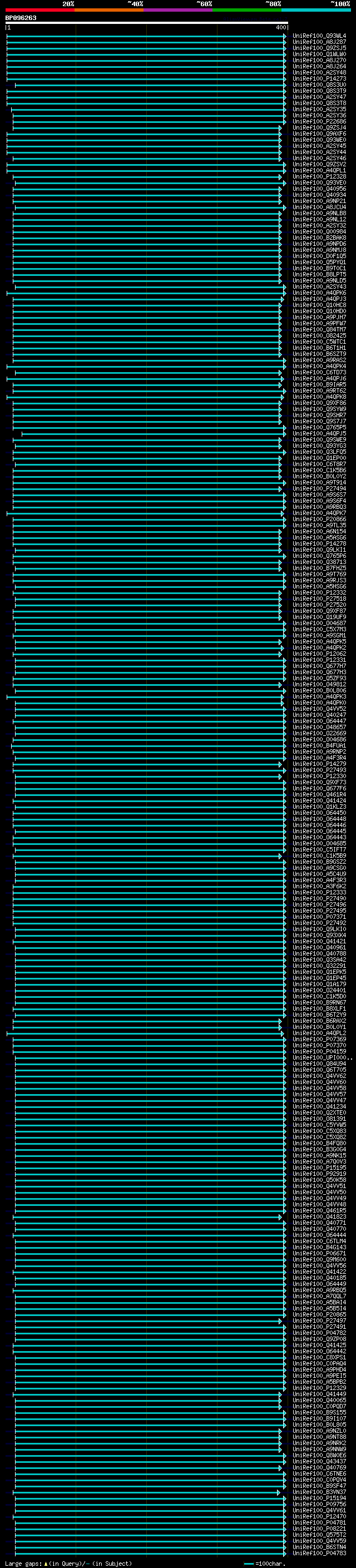Select hit label UniRef100_A9NT88
The height and width of the screenshot is (1568, 356).
point(319,1437)
